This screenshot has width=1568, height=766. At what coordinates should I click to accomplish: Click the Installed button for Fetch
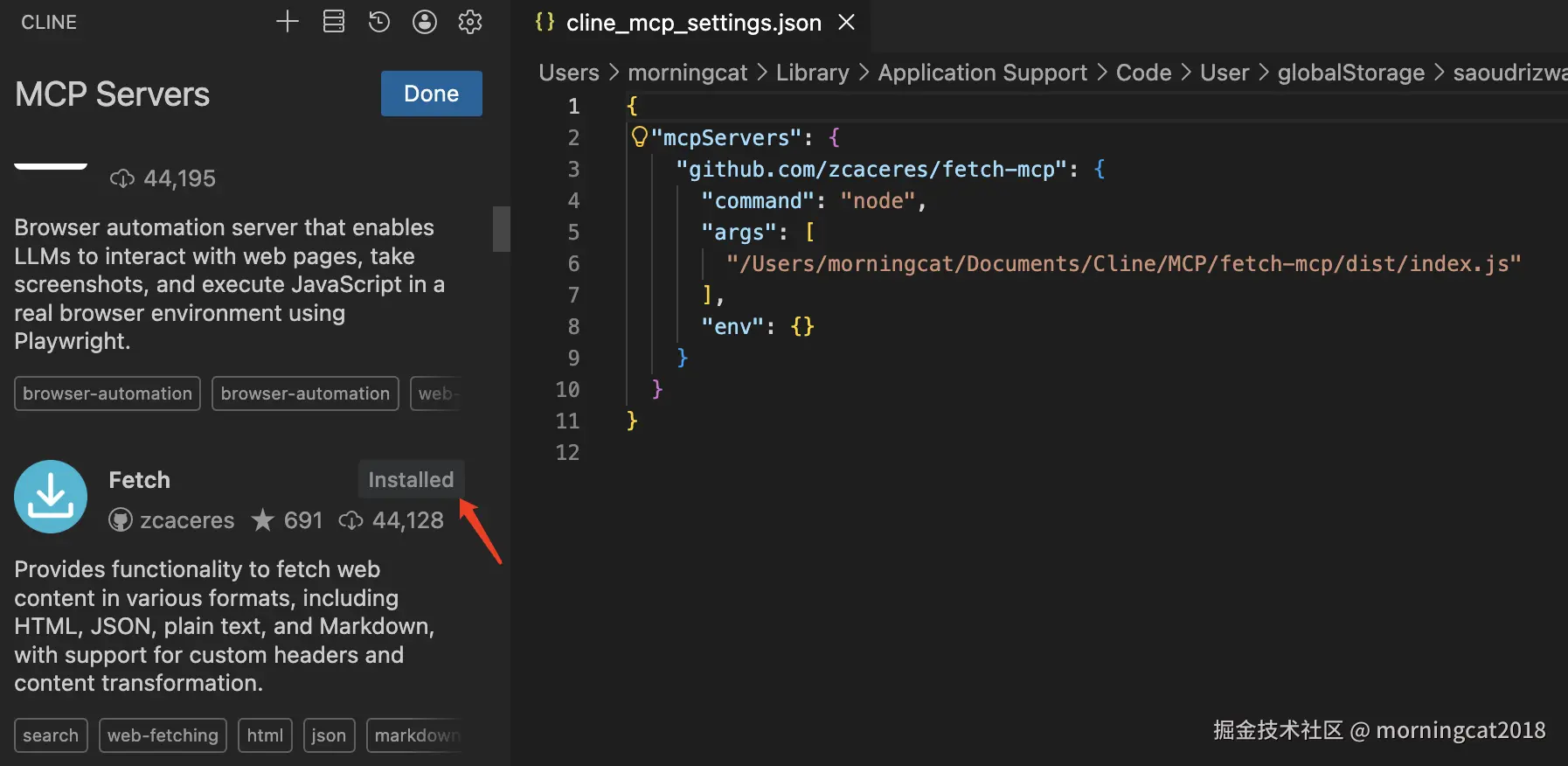click(411, 479)
